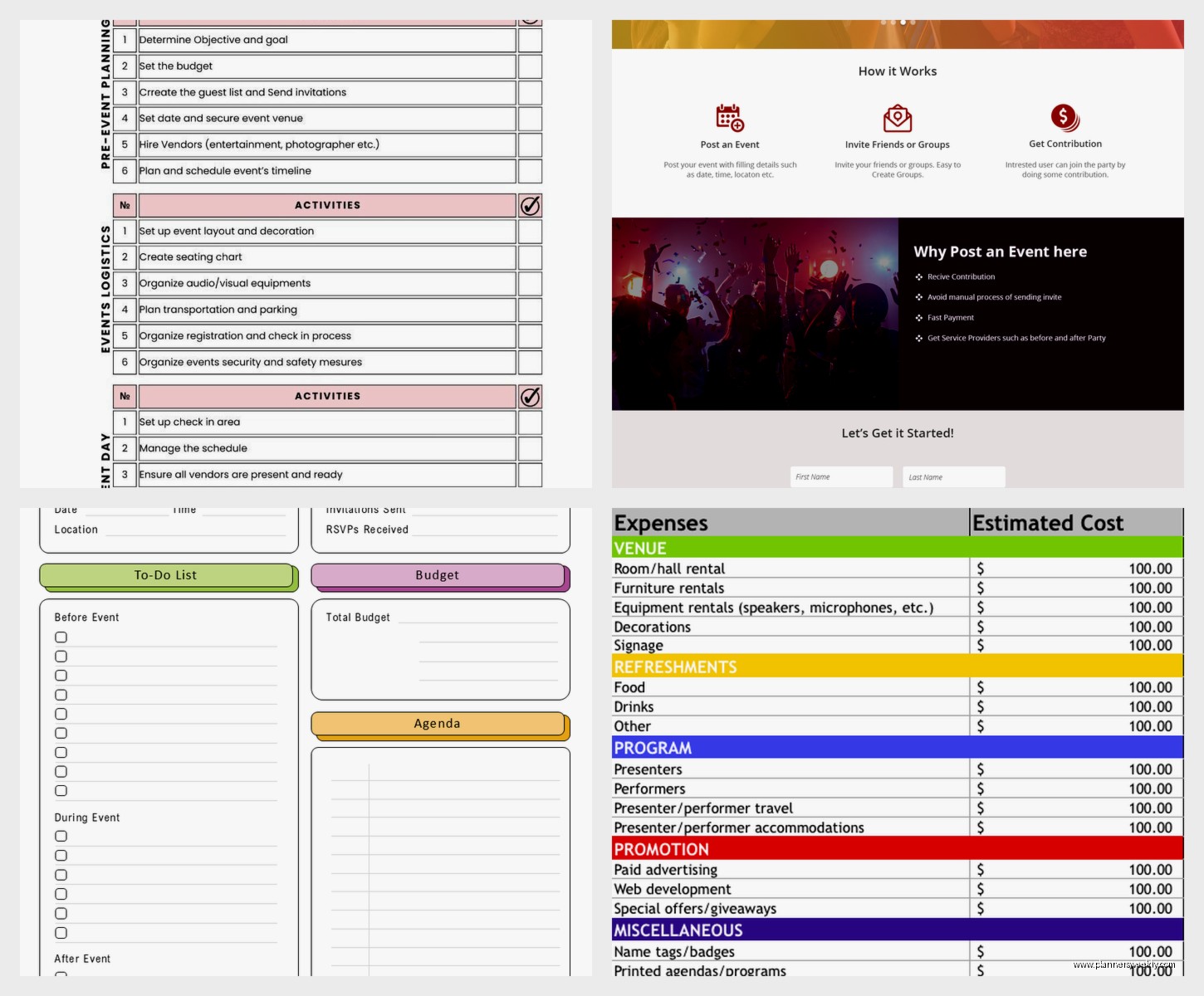Click the checkmark icon on Event Day Activities header

(x=531, y=396)
